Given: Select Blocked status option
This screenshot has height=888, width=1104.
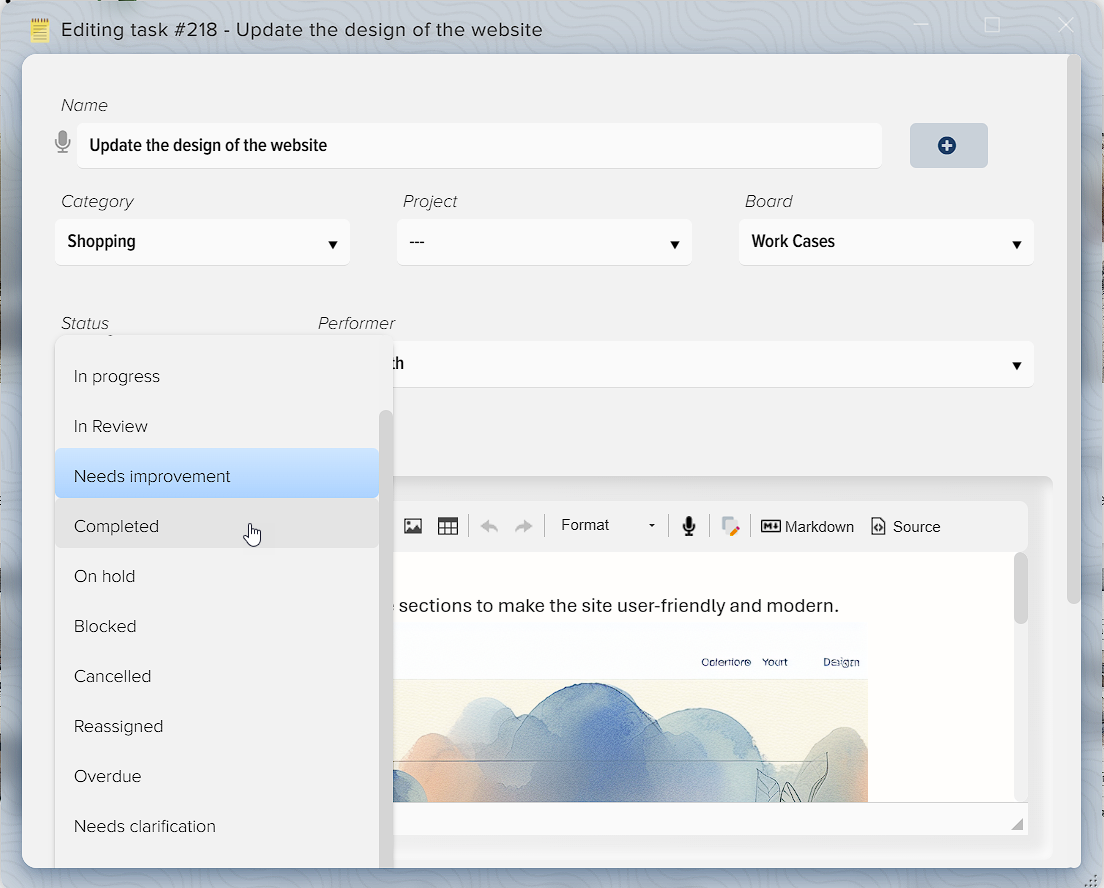Looking at the screenshot, I should coord(217,627).
